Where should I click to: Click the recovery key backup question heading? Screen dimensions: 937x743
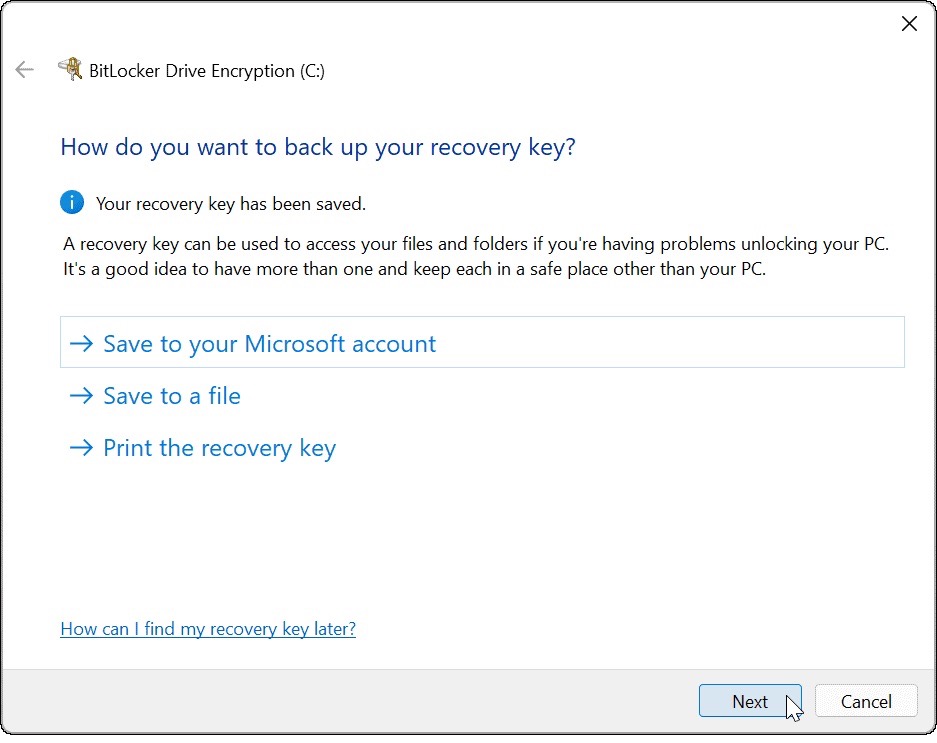318,147
